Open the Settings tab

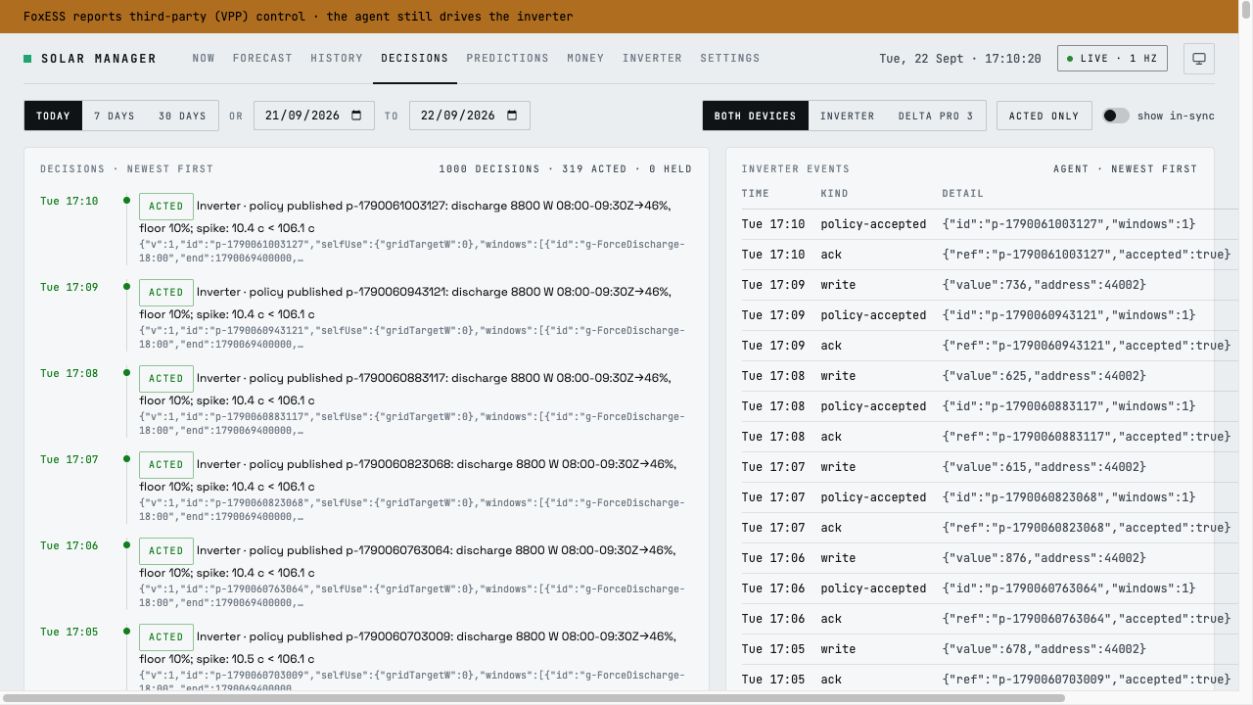(730, 58)
